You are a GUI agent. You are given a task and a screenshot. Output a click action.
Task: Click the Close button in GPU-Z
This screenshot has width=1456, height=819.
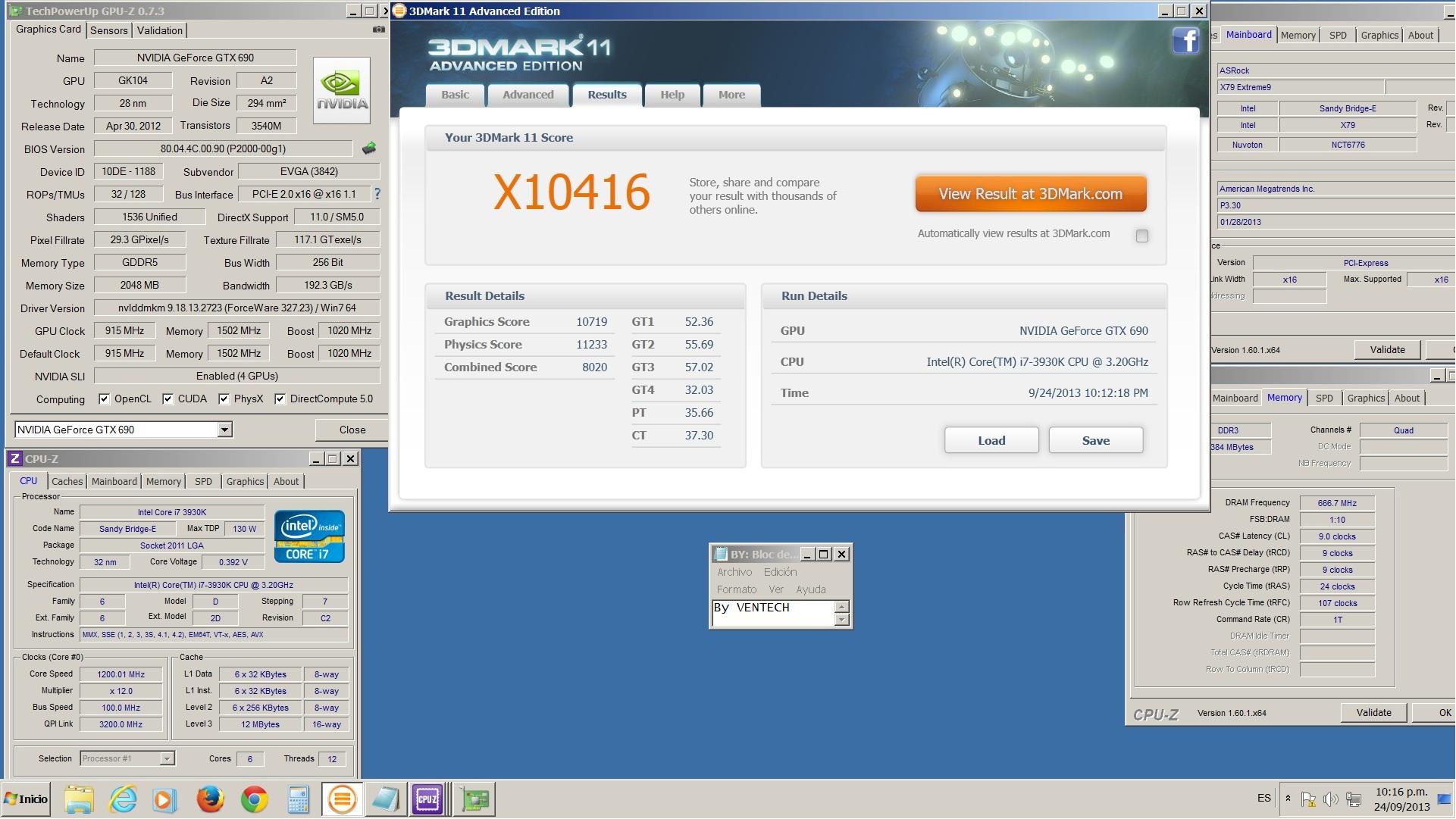[352, 430]
